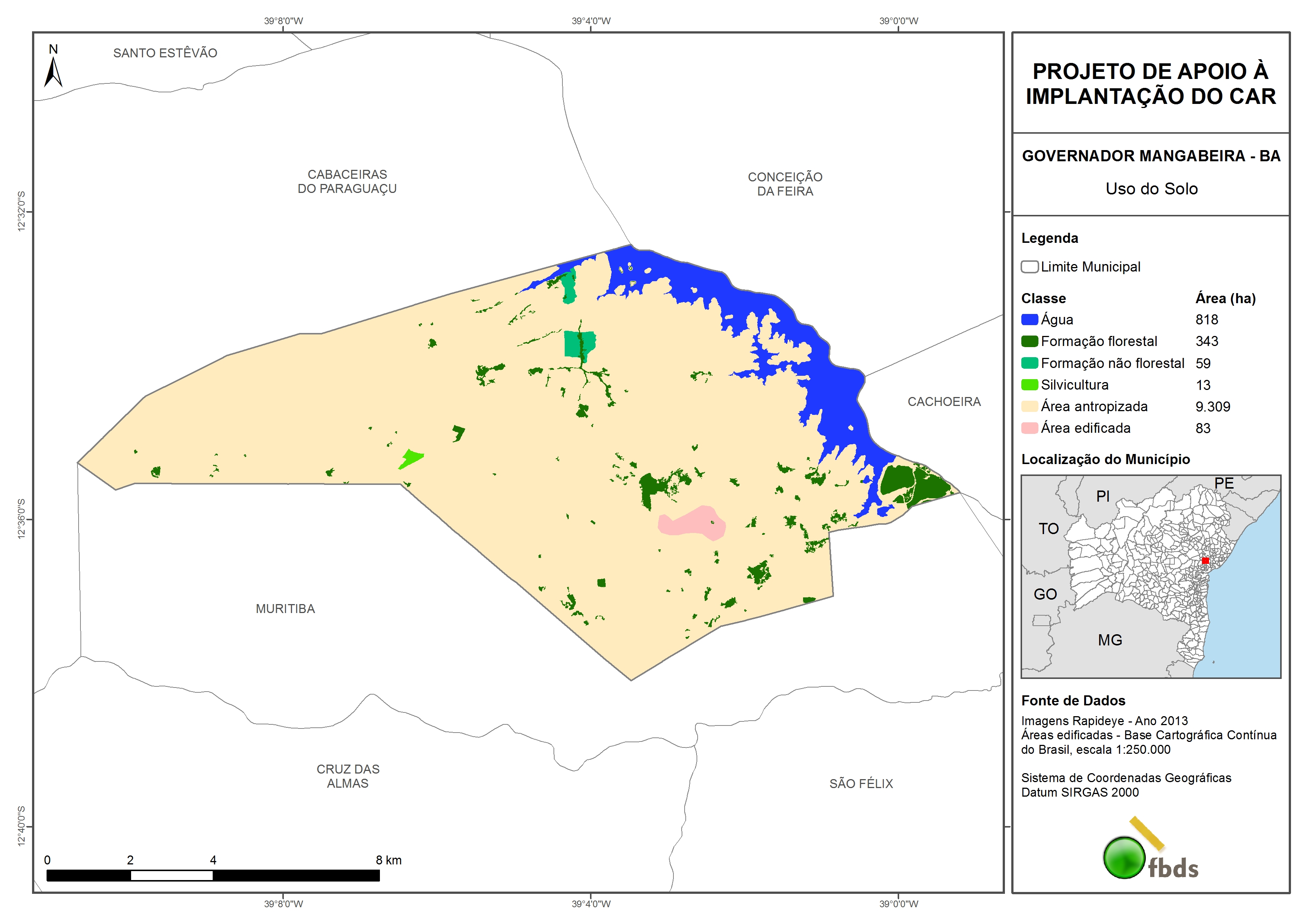Click the dark green Formação florestal swatch
The image size is (1307, 924).
click(x=1029, y=342)
